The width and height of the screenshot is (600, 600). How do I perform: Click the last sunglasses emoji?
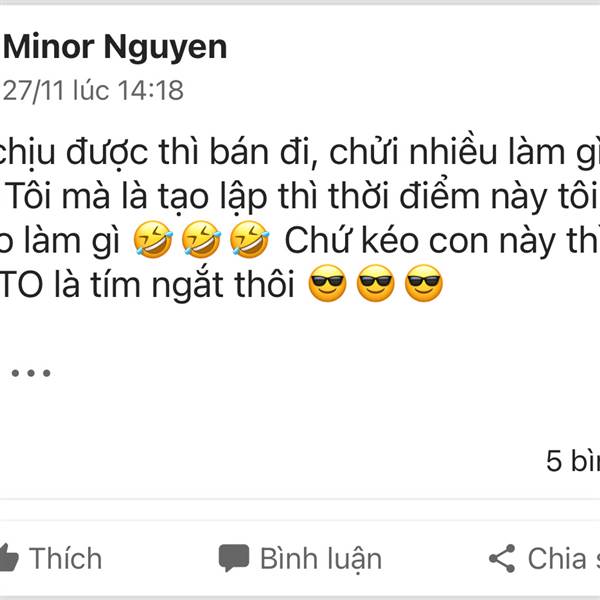click(423, 288)
